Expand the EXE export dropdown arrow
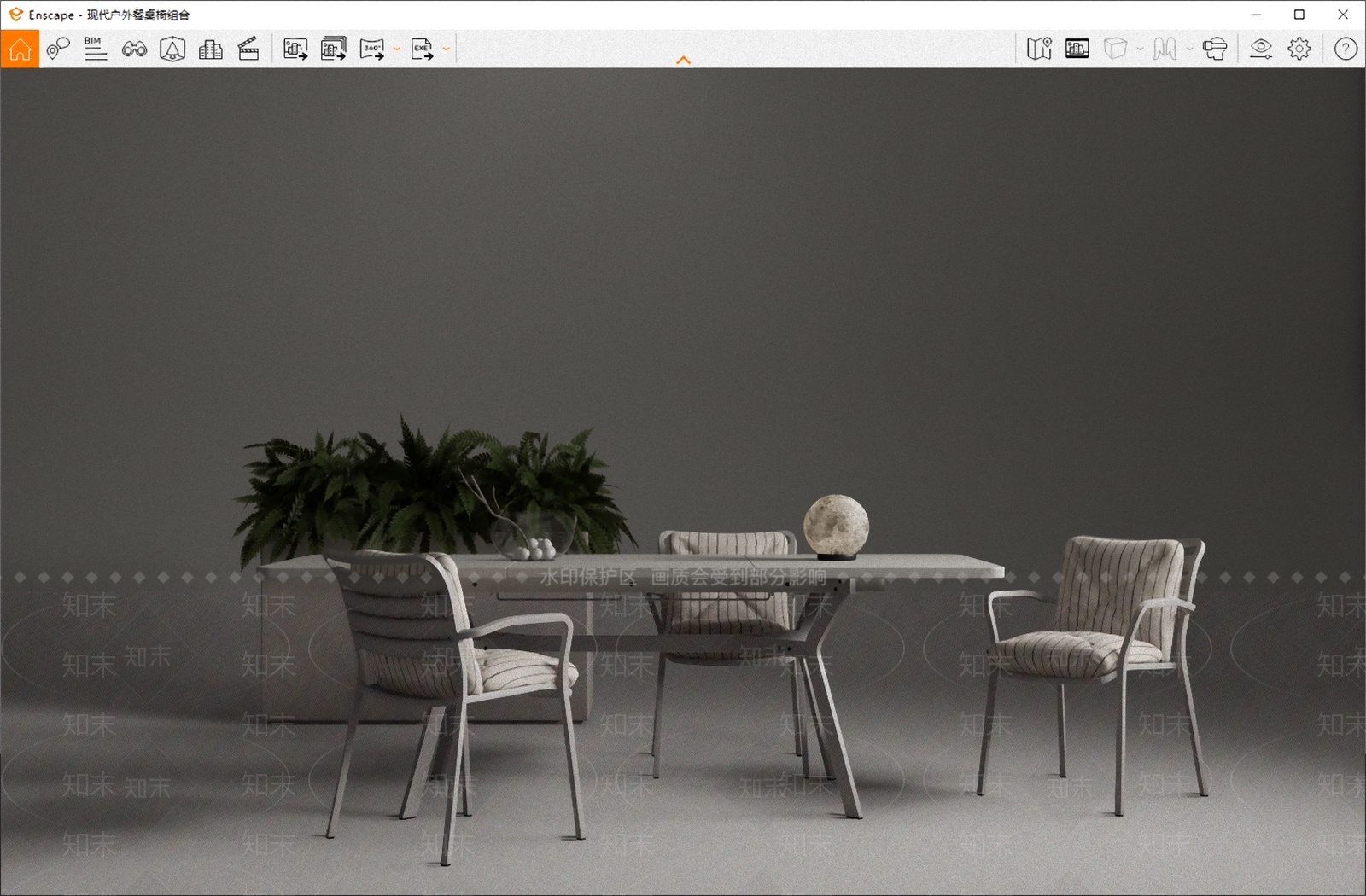Image resolution: width=1366 pixels, height=896 pixels. [x=447, y=49]
